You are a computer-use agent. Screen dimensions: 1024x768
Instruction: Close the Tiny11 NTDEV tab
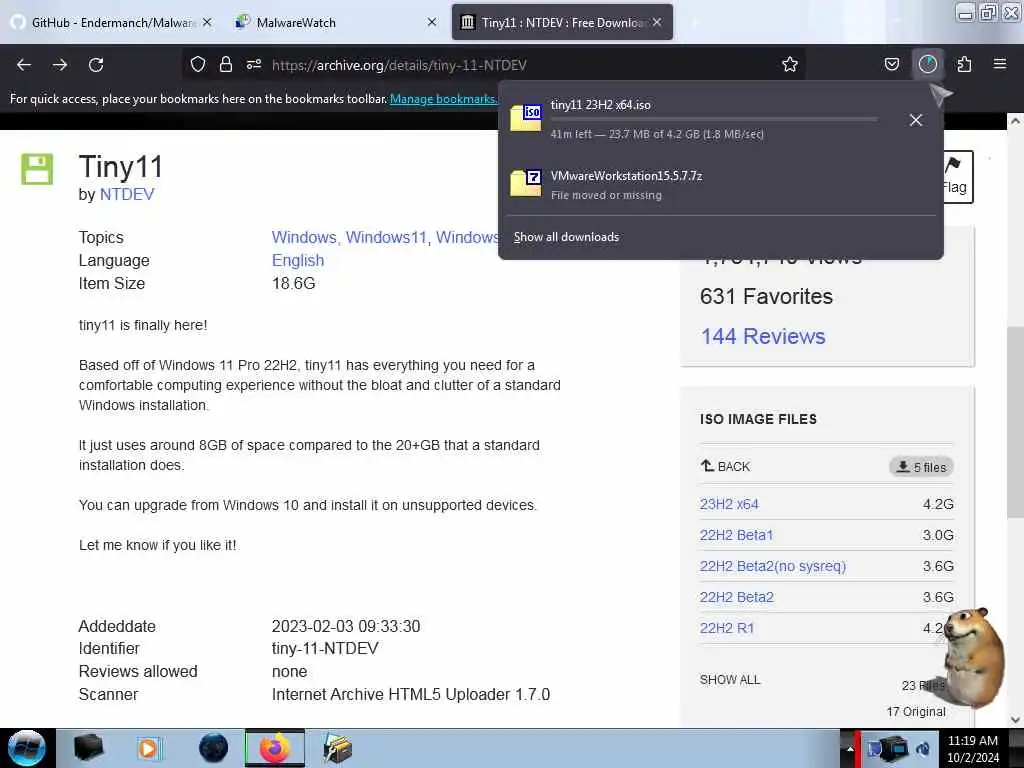point(657,22)
